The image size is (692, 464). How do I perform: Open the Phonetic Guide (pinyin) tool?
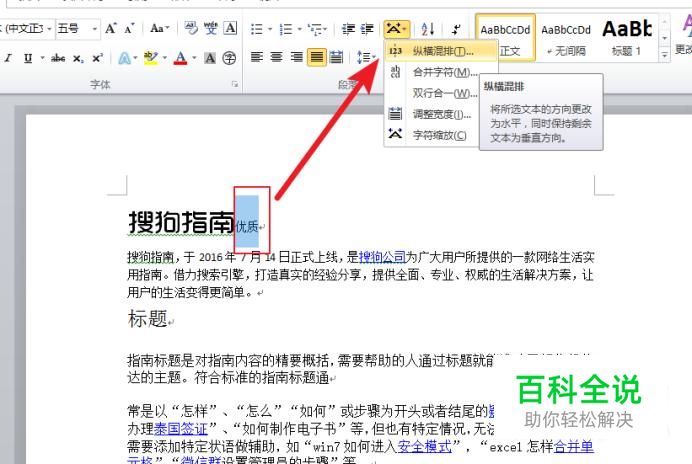pos(211,29)
